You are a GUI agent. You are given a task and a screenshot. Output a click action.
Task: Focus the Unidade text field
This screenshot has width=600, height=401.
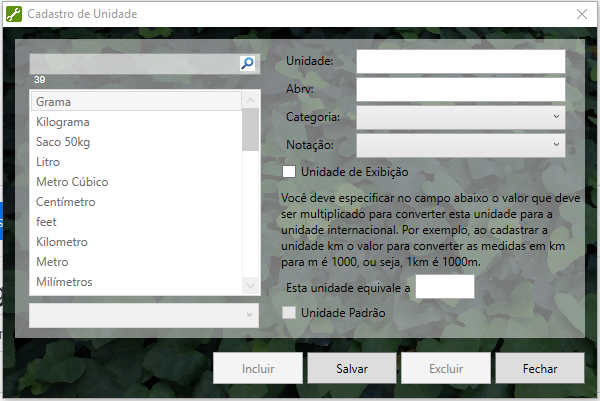click(x=460, y=62)
